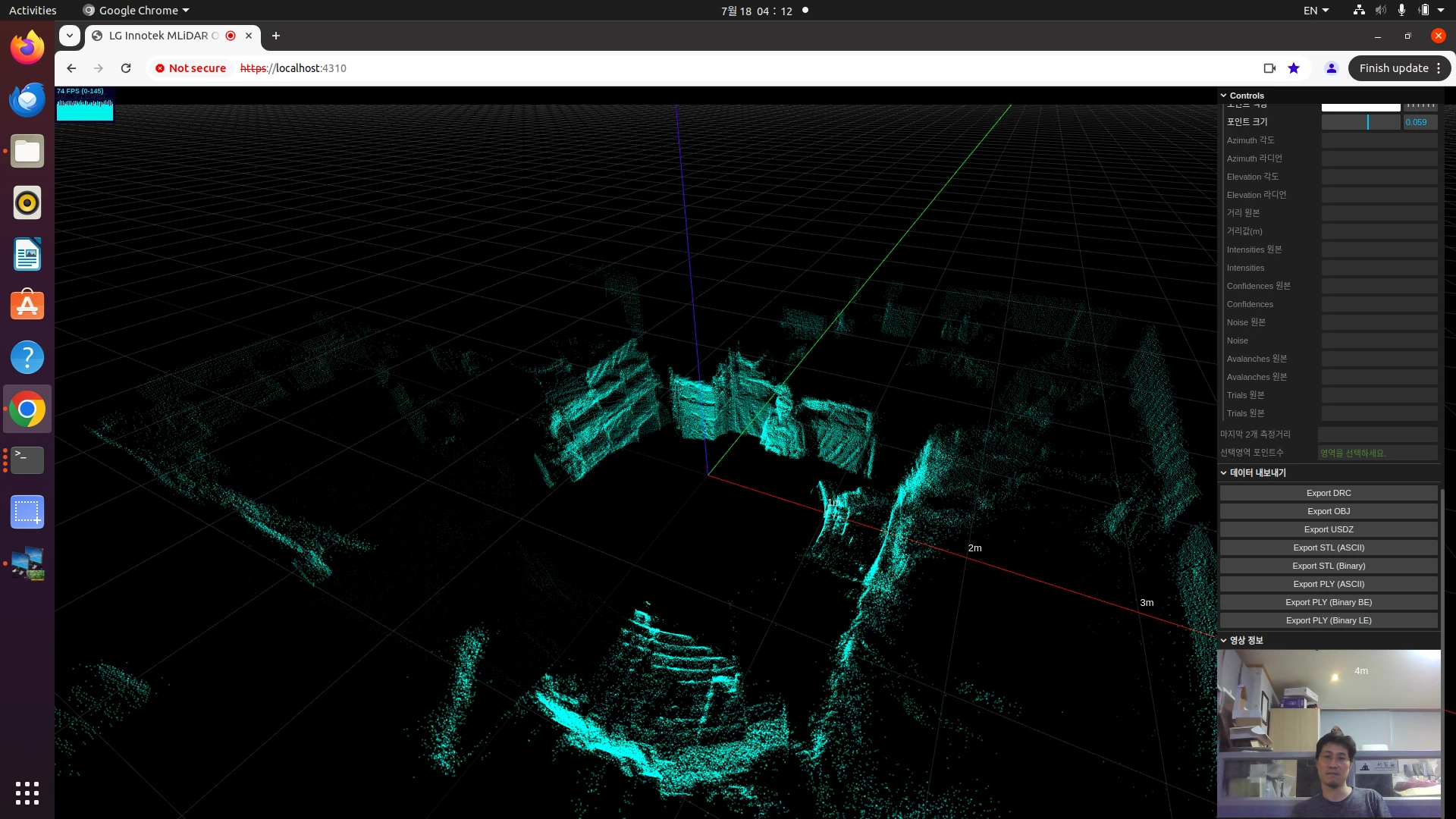Screen dimensions: 1456x819
Task: Click the 마지막 2개 측정거리 field
Action: click(1377, 435)
